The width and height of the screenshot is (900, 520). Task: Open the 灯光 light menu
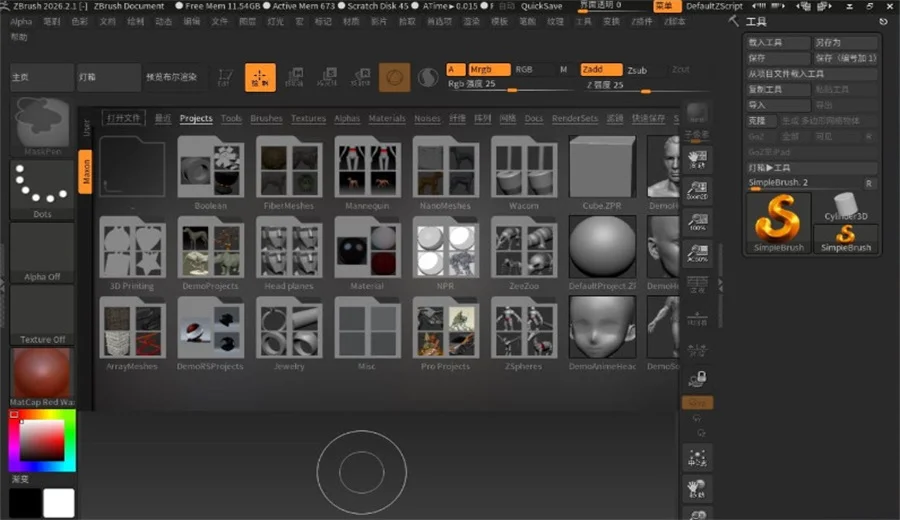click(x=275, y=21)
